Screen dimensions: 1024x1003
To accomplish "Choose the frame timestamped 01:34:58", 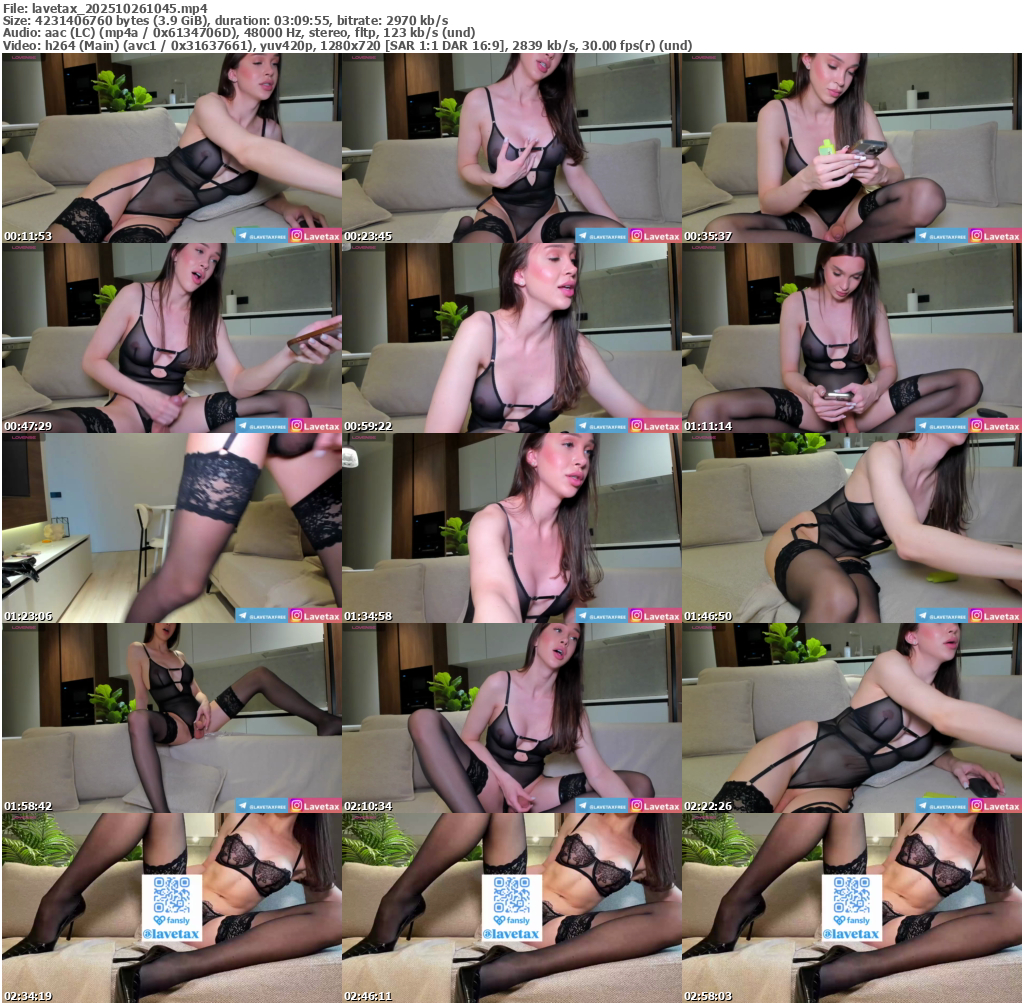I will pos(512,528).
